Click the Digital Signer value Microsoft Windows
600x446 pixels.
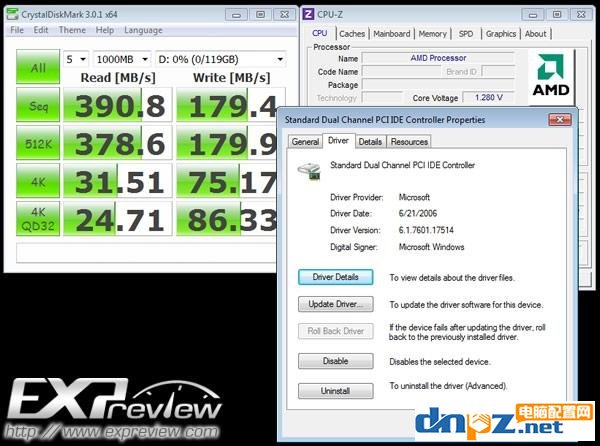[431, 247]
